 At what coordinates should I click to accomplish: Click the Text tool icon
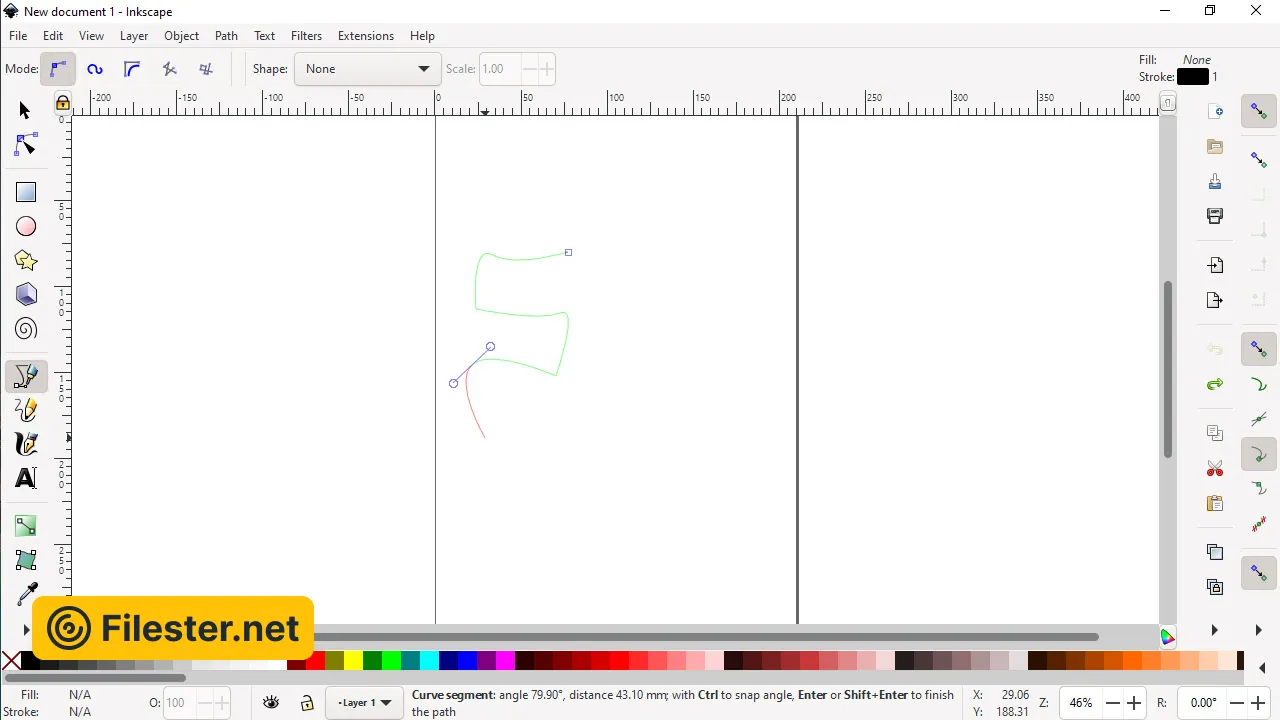26,478
